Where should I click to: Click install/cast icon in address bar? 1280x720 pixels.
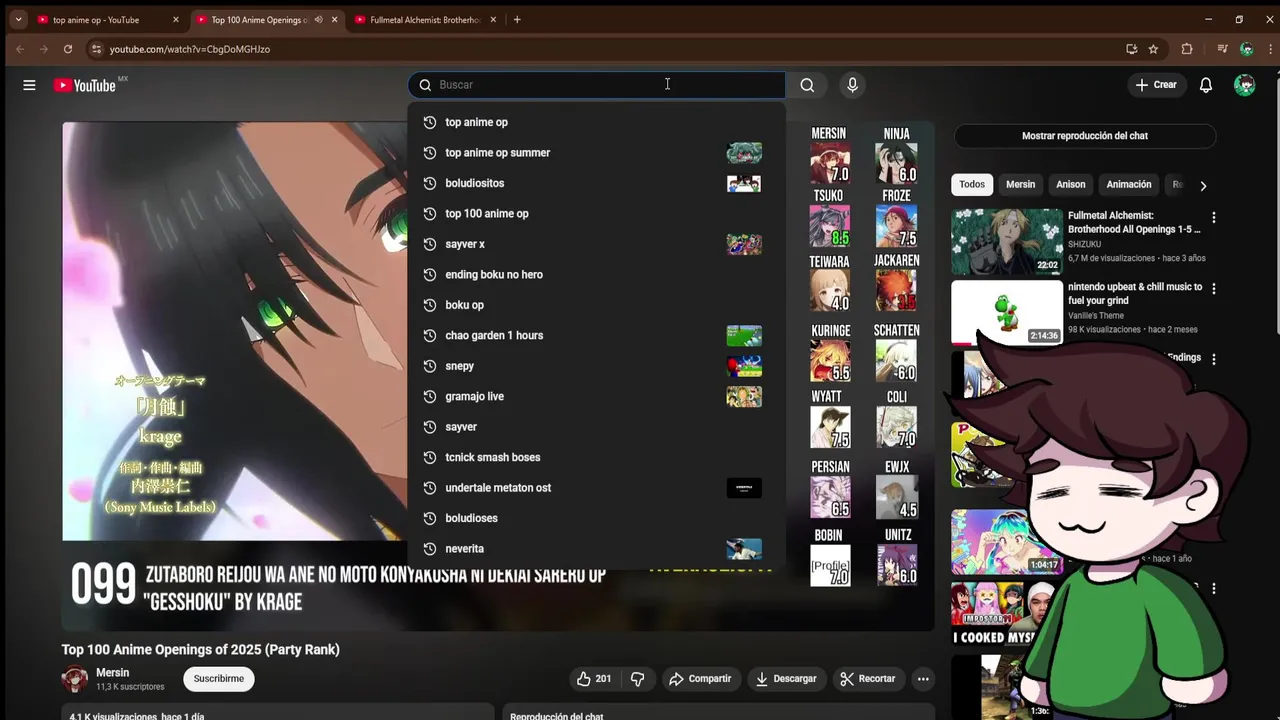(x=1131, y=49)
